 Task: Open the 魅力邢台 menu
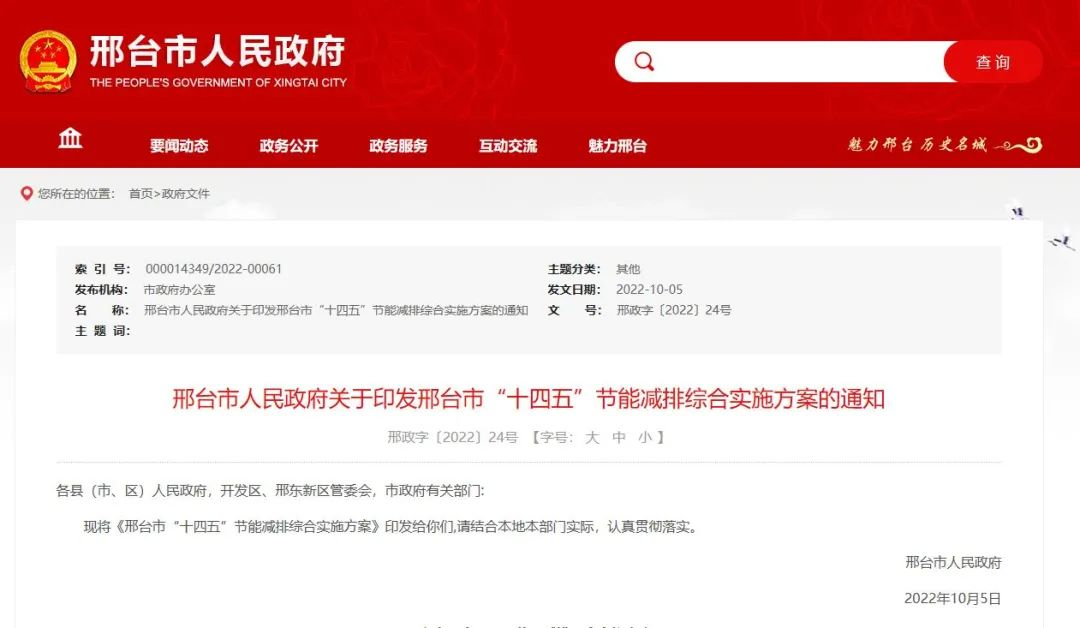point(617,146)
